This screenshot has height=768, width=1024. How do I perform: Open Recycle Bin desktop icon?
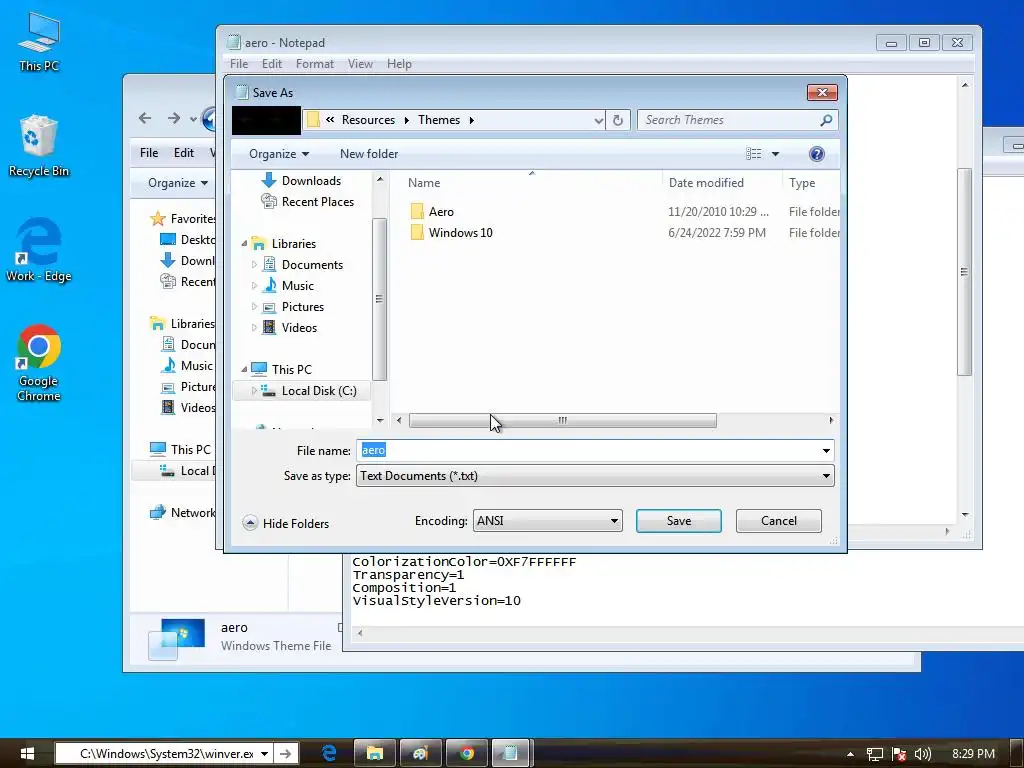point(39,146)
